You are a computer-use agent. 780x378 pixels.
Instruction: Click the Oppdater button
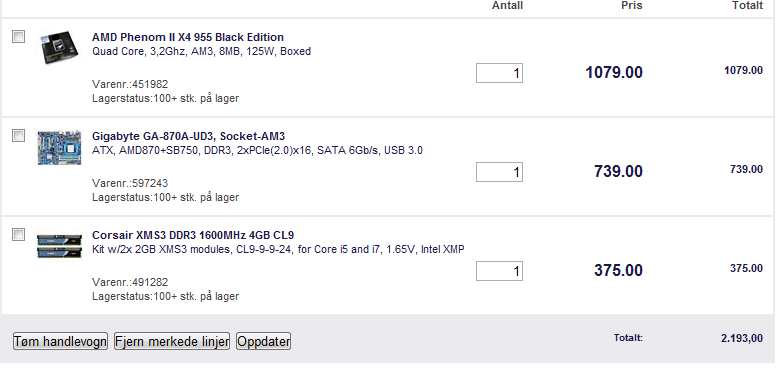pos(263,341)
